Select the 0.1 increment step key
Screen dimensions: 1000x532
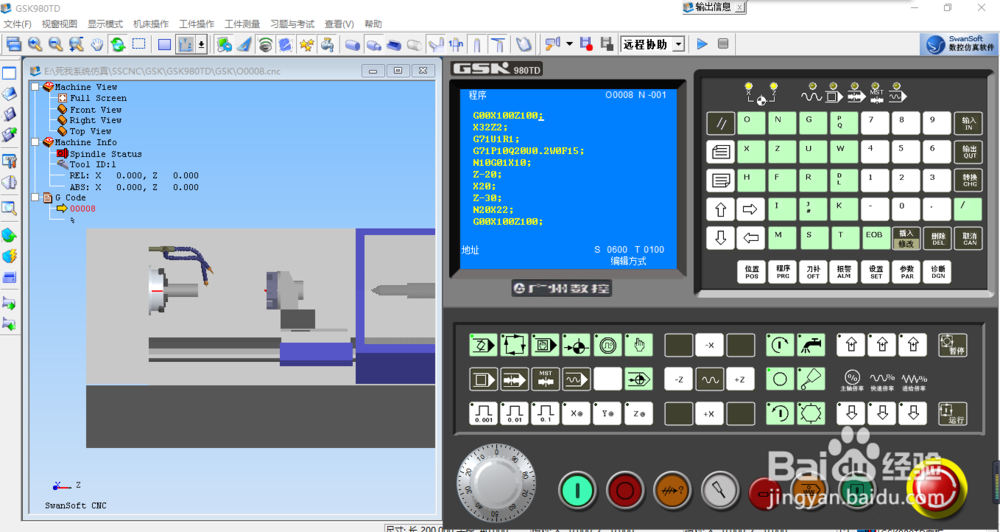coord(545,413)
